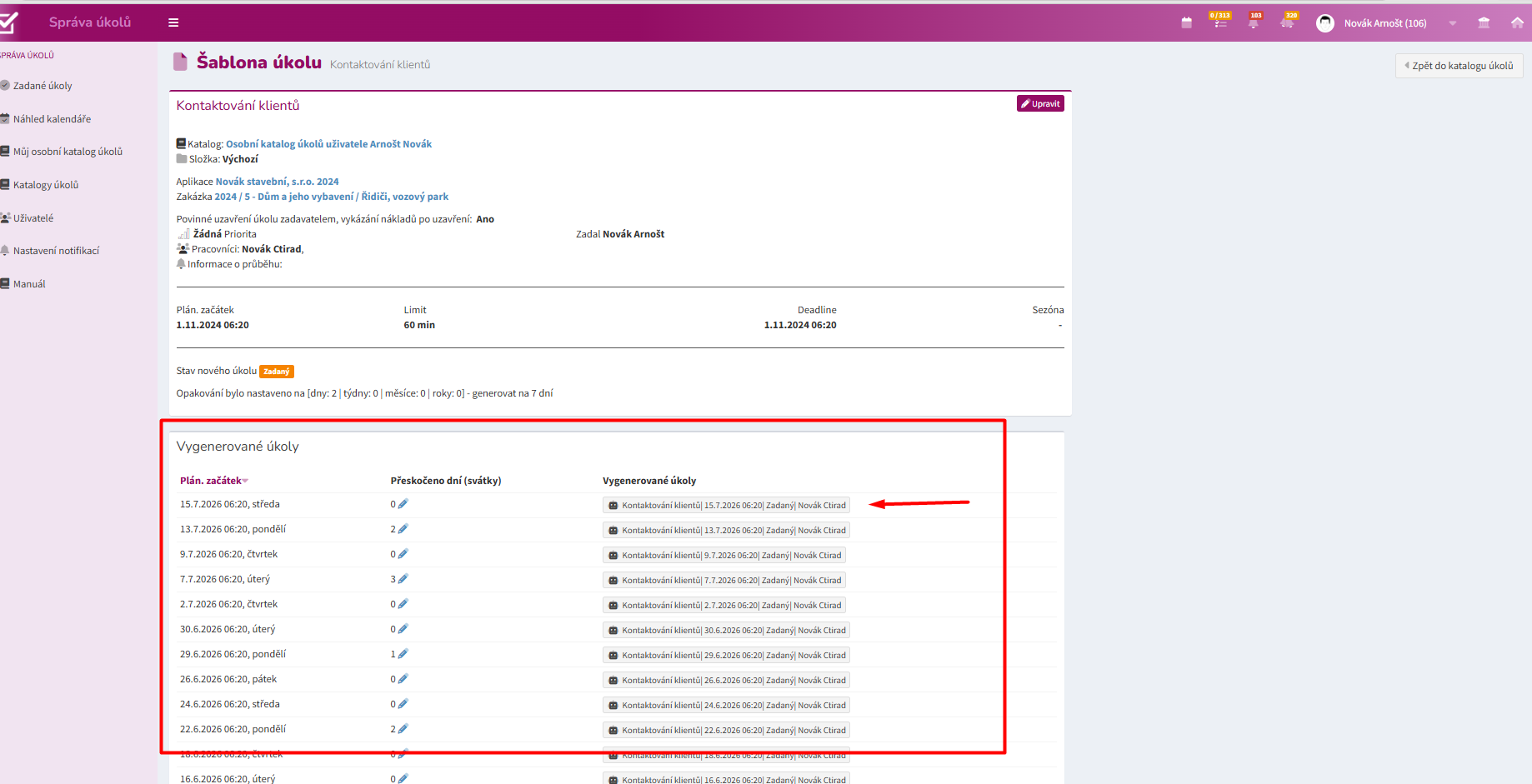Edit skipped days for 22.6.2026 row

pos(403,729)
